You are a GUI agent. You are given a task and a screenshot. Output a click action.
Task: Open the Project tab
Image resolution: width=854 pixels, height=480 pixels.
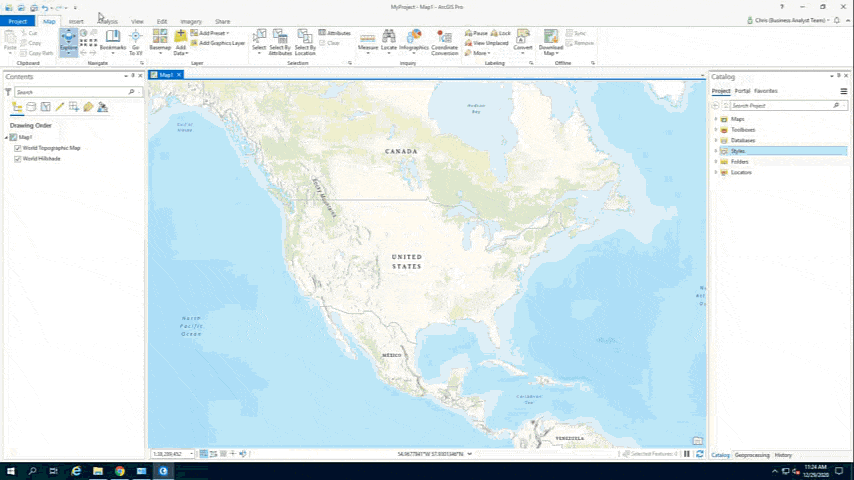coord(17,21)
